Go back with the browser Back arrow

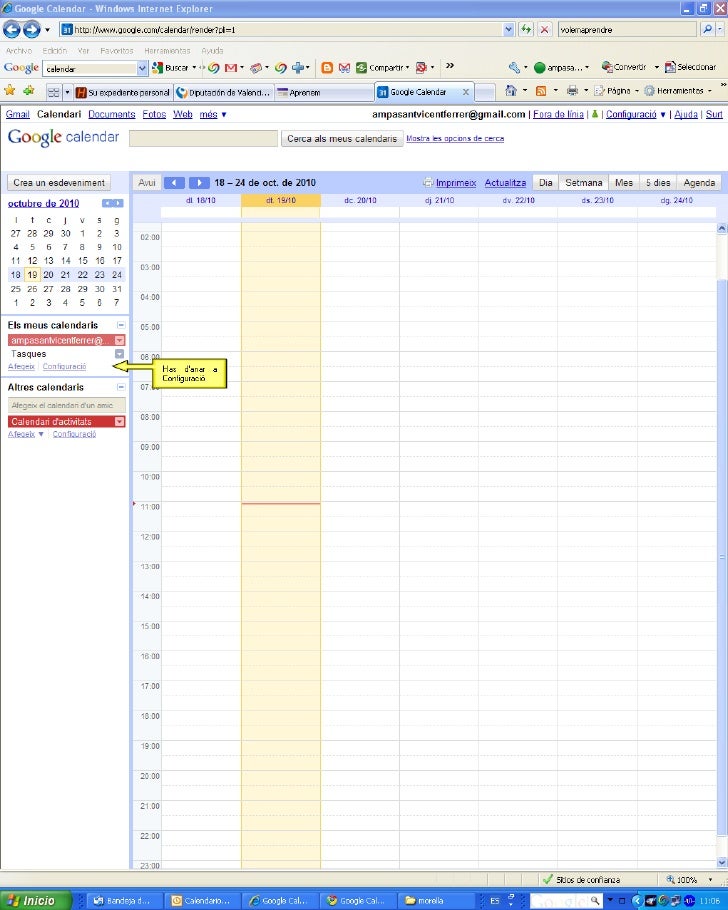[12, 29]
